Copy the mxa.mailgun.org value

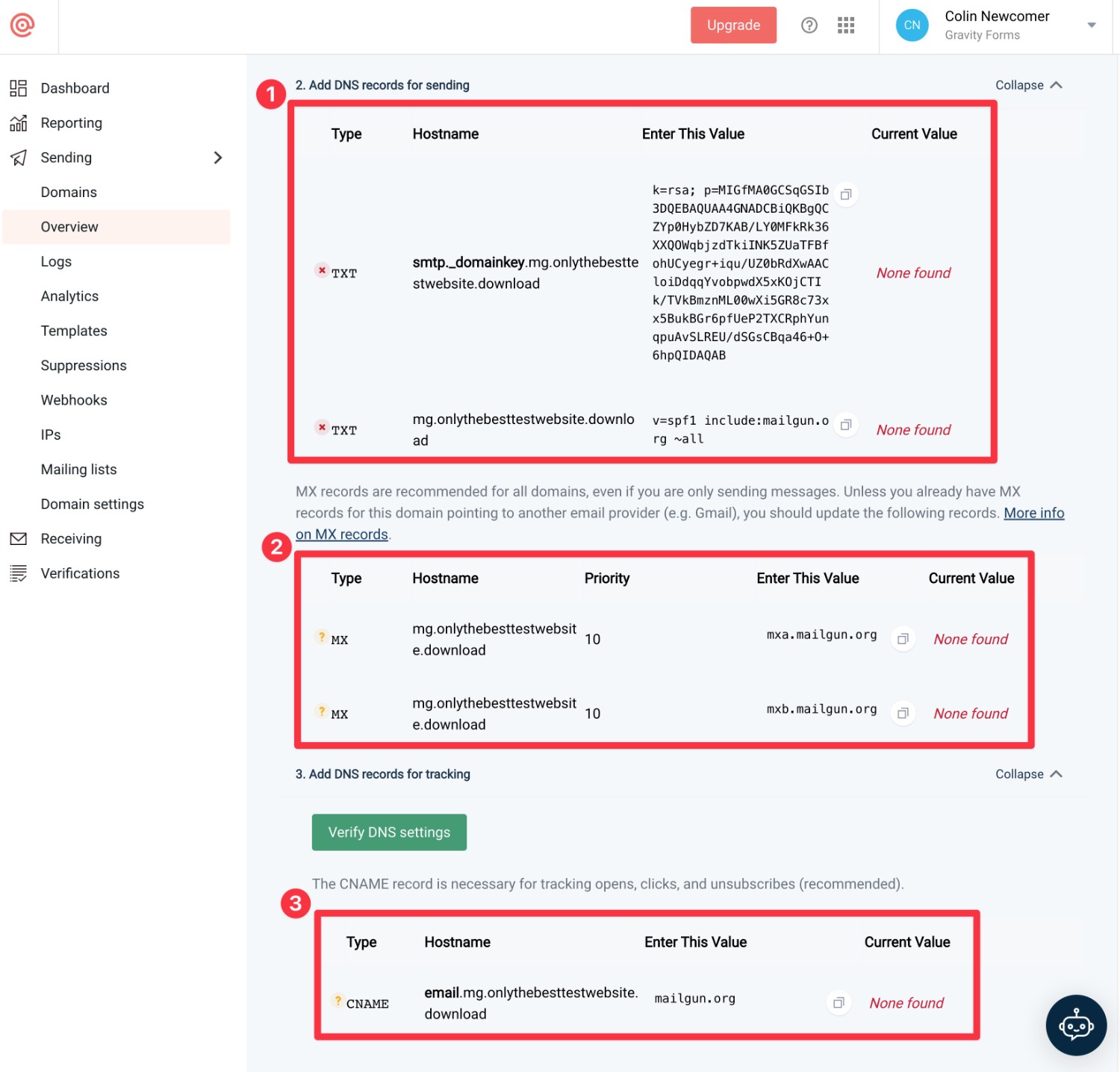(x=903, y=639)
